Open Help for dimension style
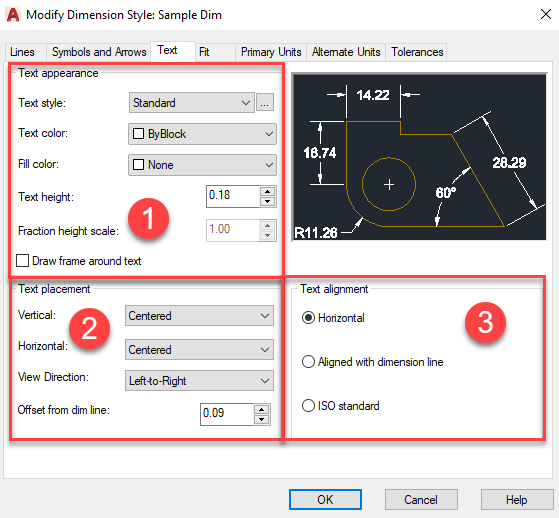This screenshot has width=559, height=518. pos(517,499)
